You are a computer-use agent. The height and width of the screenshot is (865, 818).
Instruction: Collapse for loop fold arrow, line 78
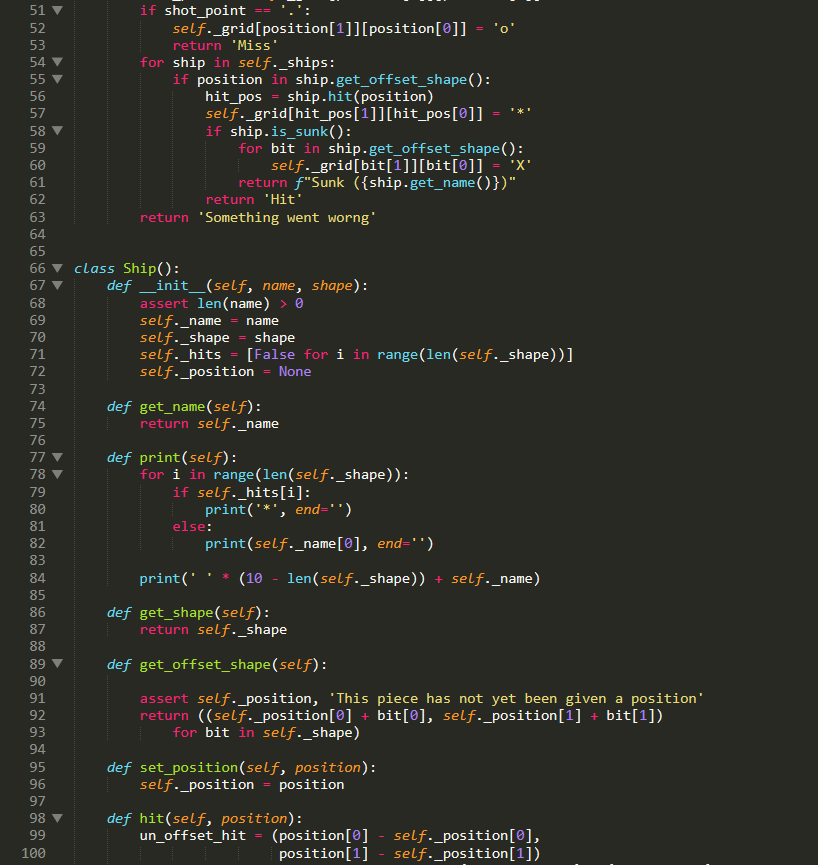point(57,474)
